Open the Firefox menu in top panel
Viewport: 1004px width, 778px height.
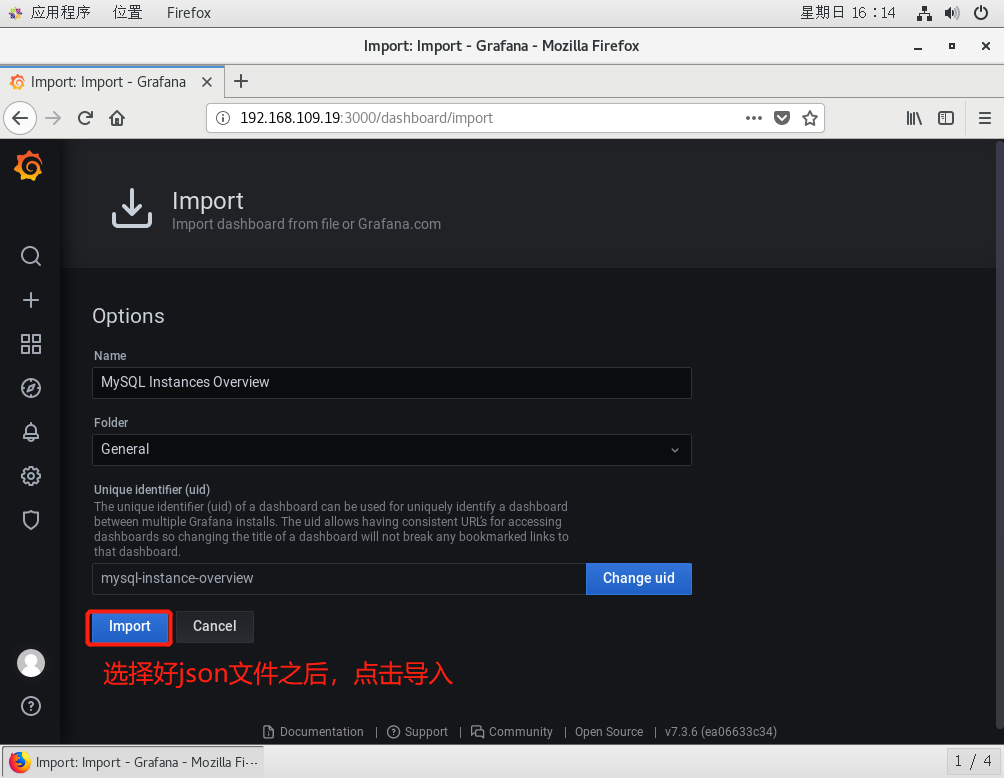coord(189,13)
